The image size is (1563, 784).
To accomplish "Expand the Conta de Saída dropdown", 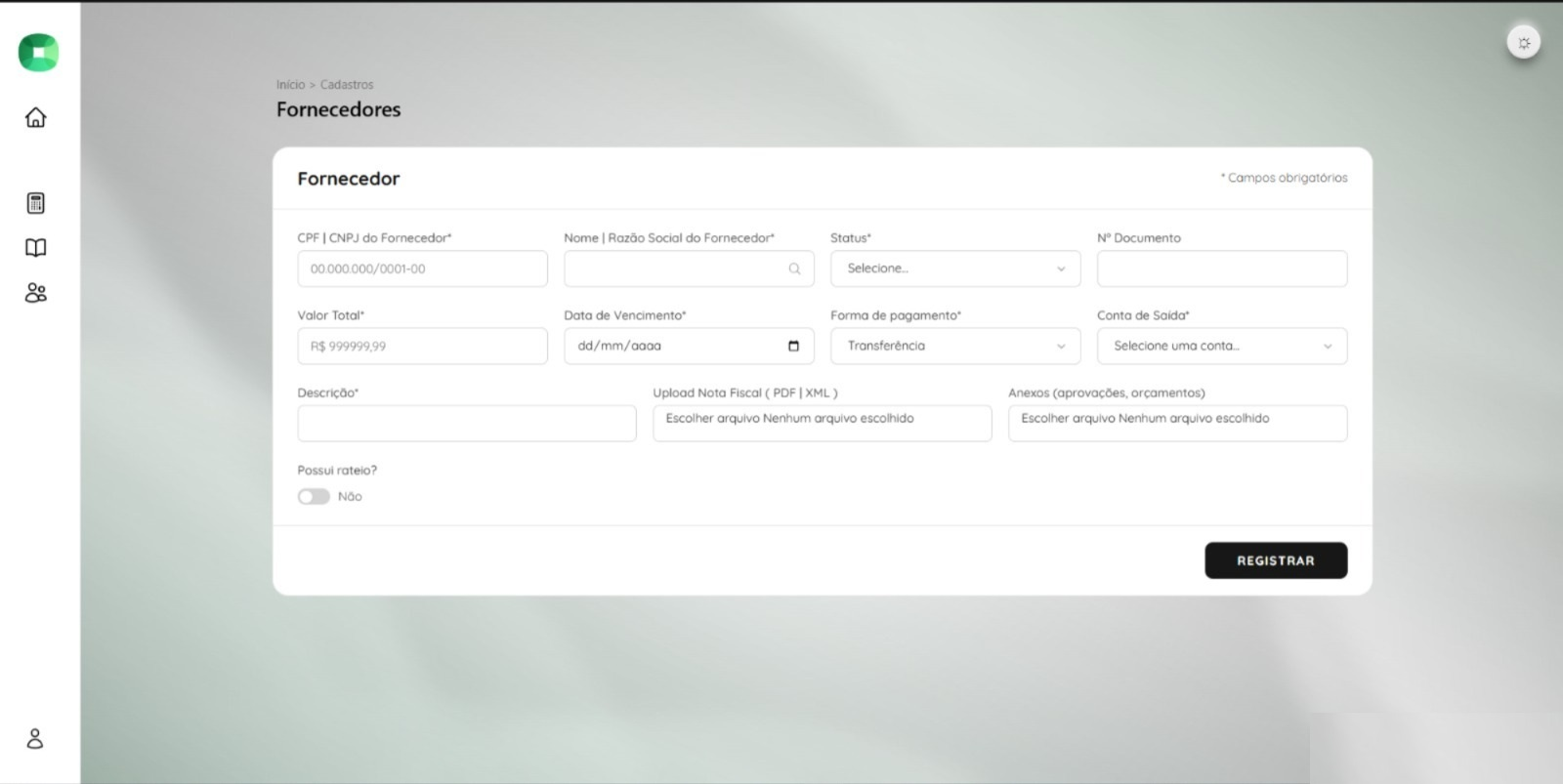I will (x=1222, y=346).
